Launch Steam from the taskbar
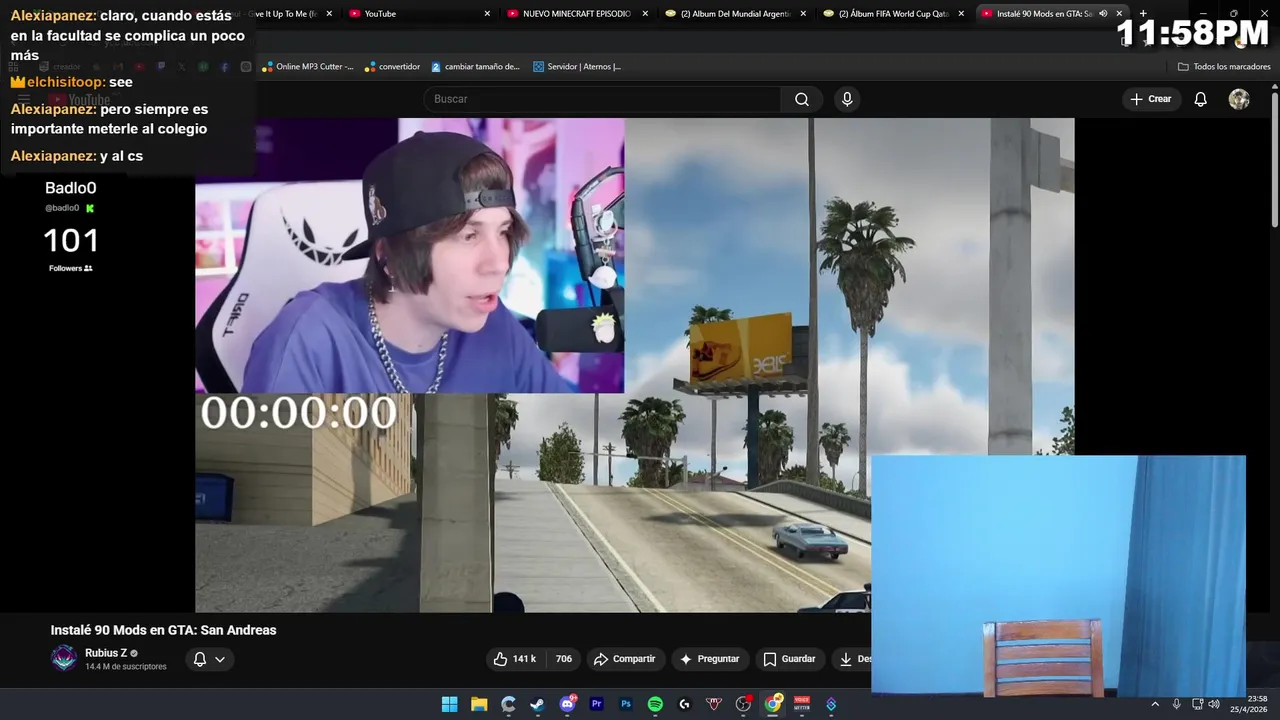This screenshot has width=1280, height=720. (x=538, y=704)
